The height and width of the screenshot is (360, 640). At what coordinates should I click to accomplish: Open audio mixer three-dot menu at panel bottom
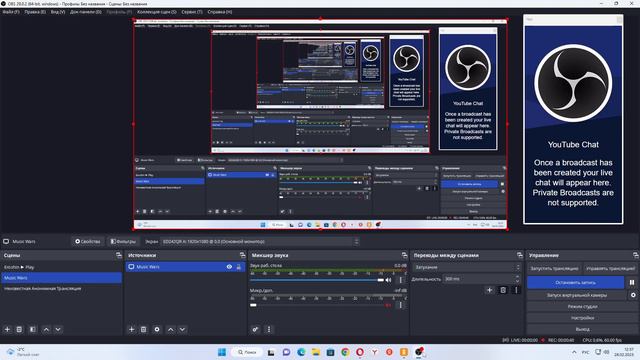(269, 329)
